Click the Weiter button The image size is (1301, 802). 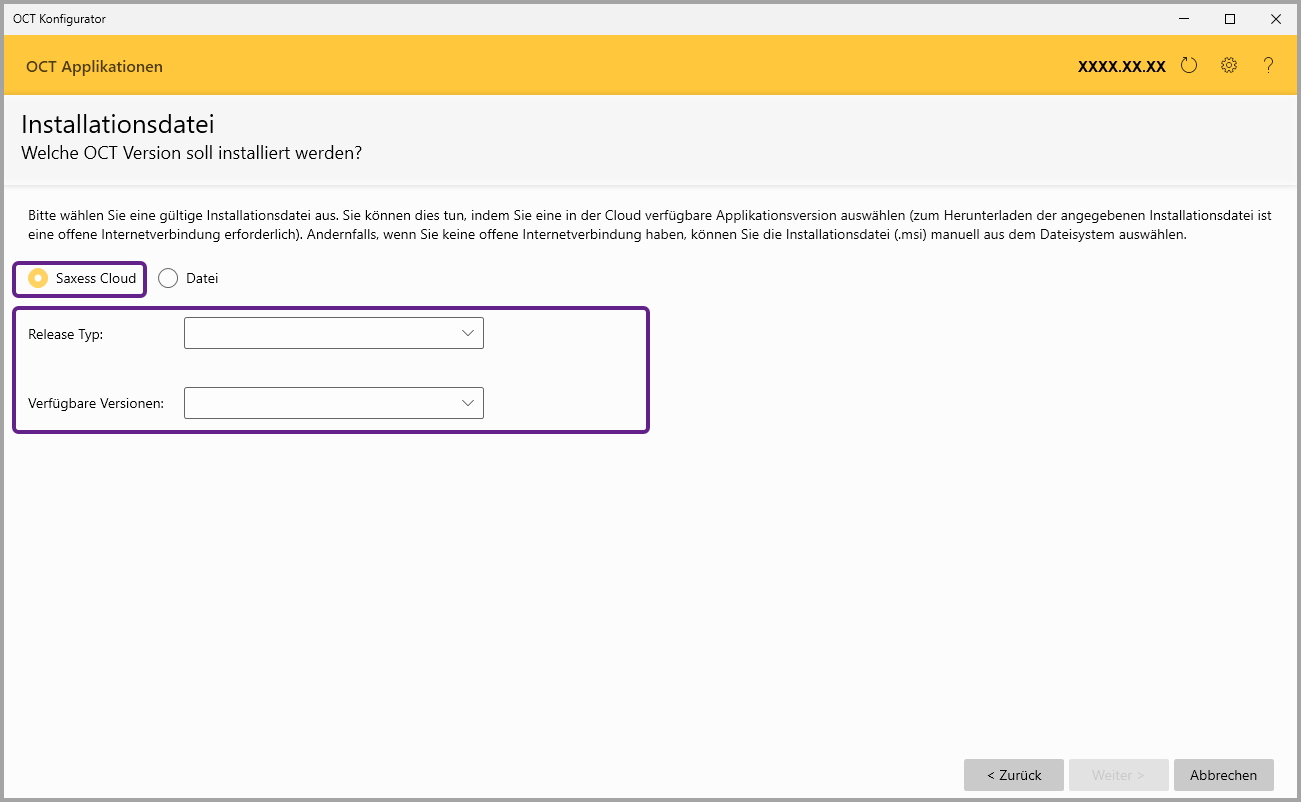tap(1119, 775)
